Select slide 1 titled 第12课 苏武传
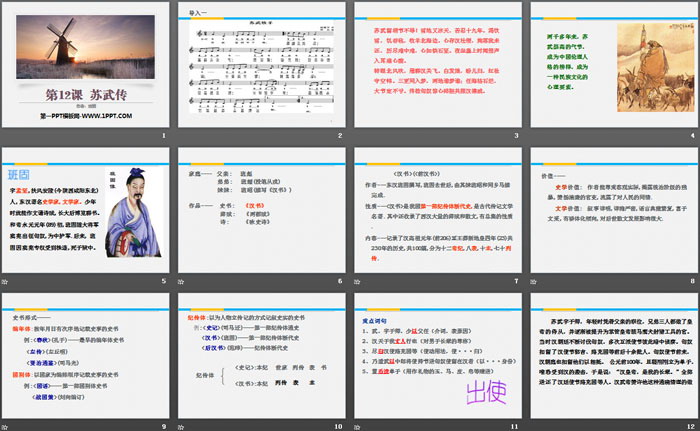 [86, 65]
